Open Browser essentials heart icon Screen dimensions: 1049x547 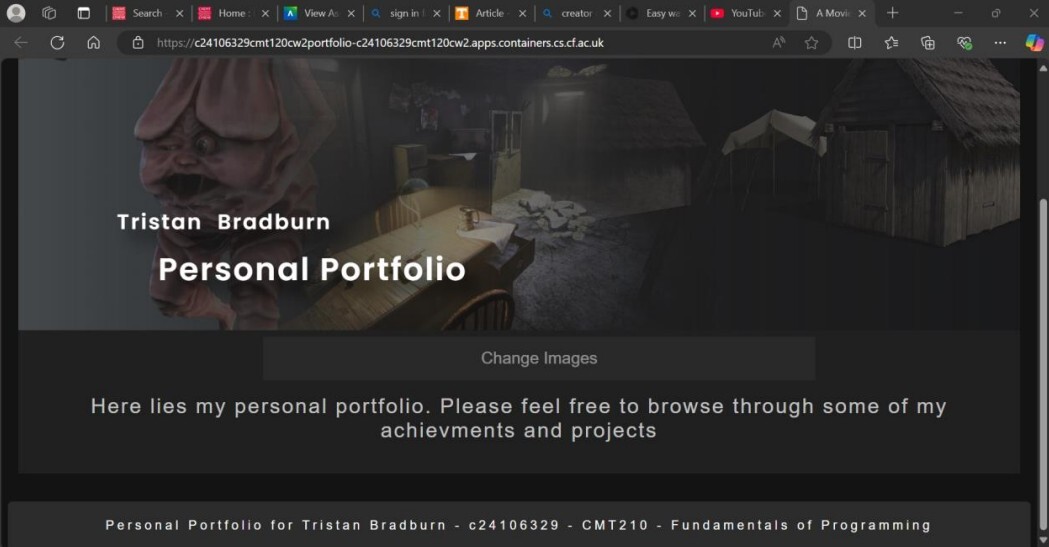tap(964, 43)
